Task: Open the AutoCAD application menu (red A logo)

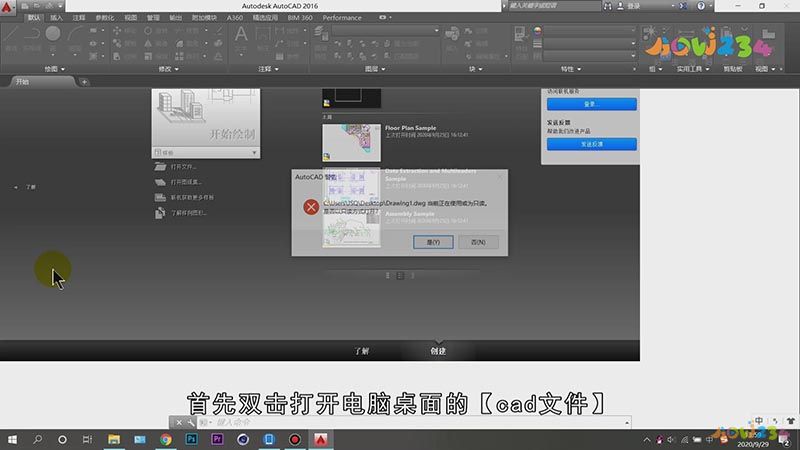Action: (x=7, y=7)
